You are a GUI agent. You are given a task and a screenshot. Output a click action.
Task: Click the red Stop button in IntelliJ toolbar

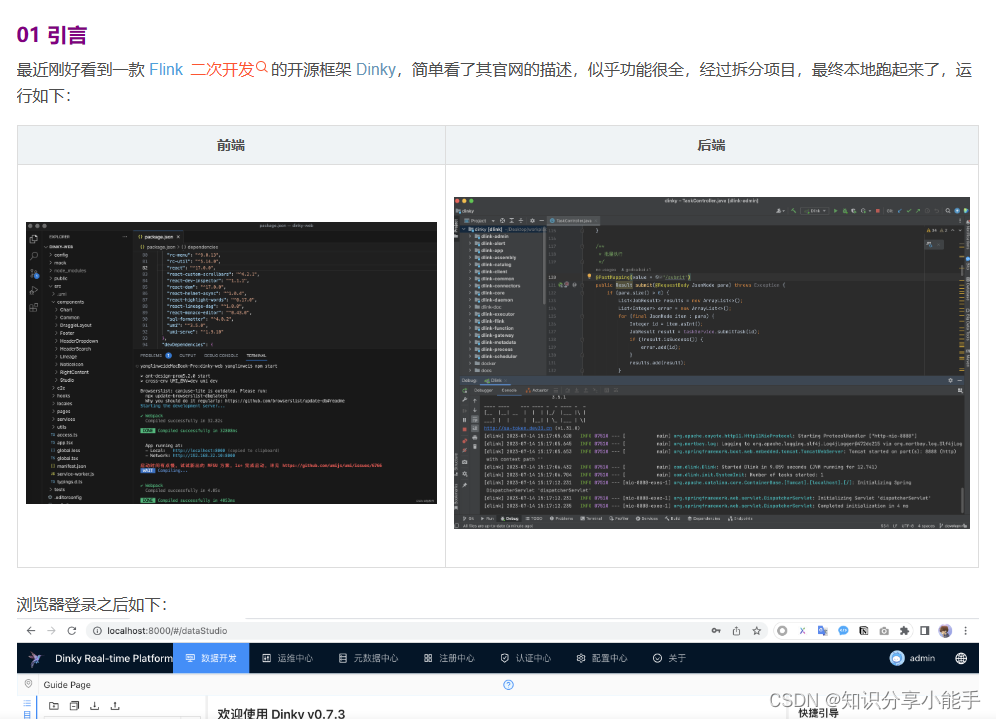878,211
